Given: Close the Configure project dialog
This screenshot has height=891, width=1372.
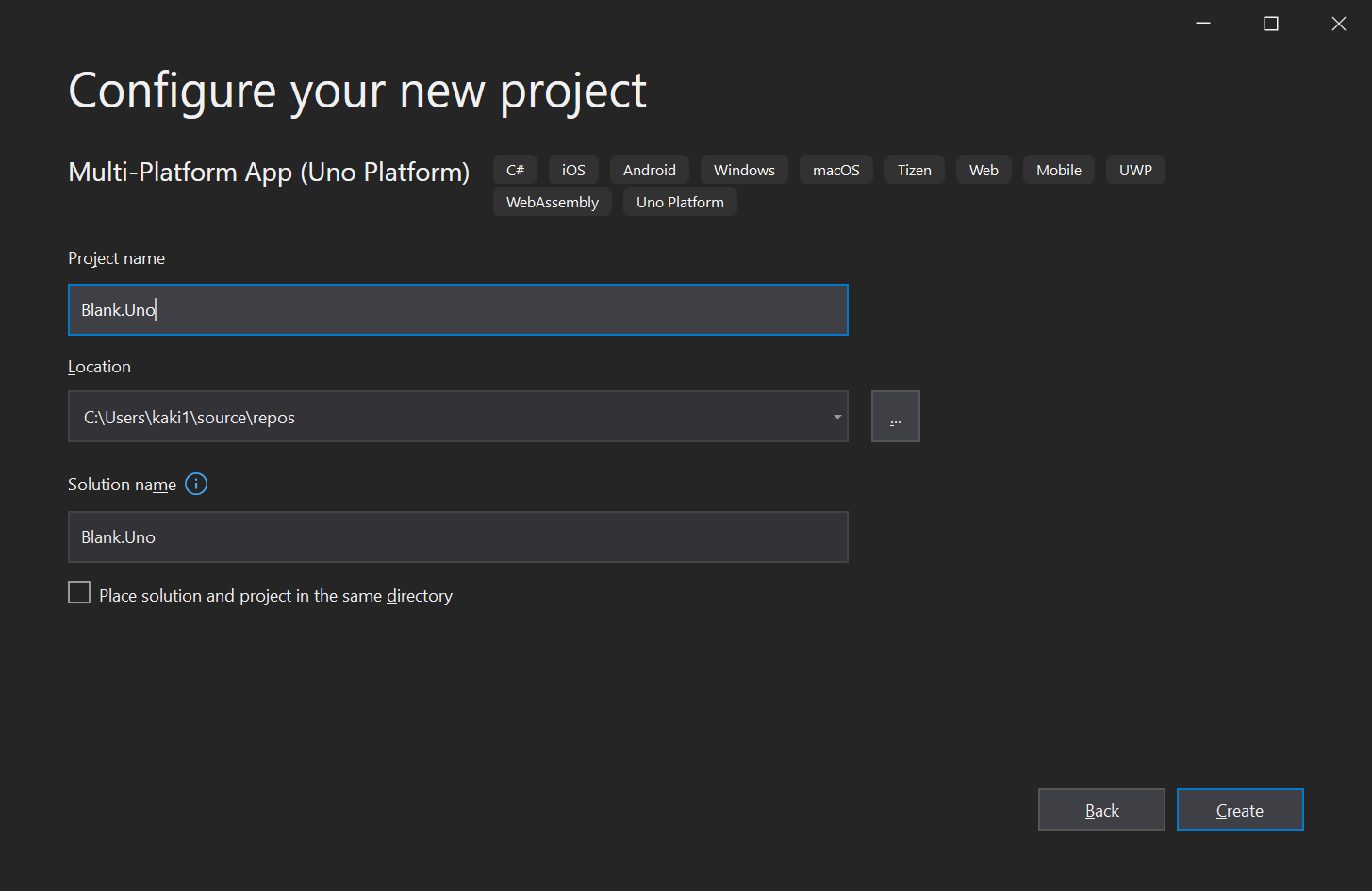Looking at the screenshot, I should (1339, 24).
